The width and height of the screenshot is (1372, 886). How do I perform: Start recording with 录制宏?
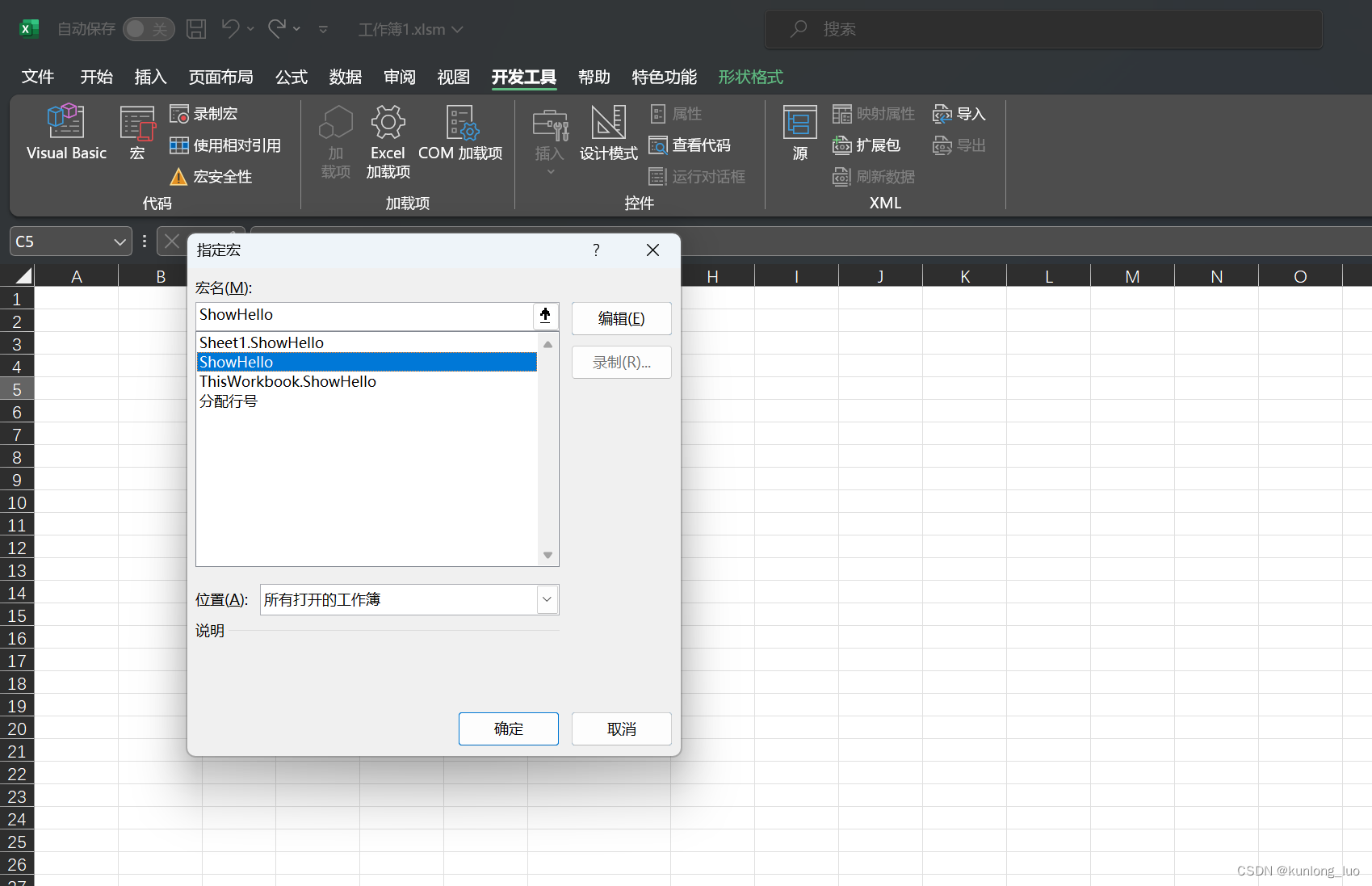(x=203, y=114)
